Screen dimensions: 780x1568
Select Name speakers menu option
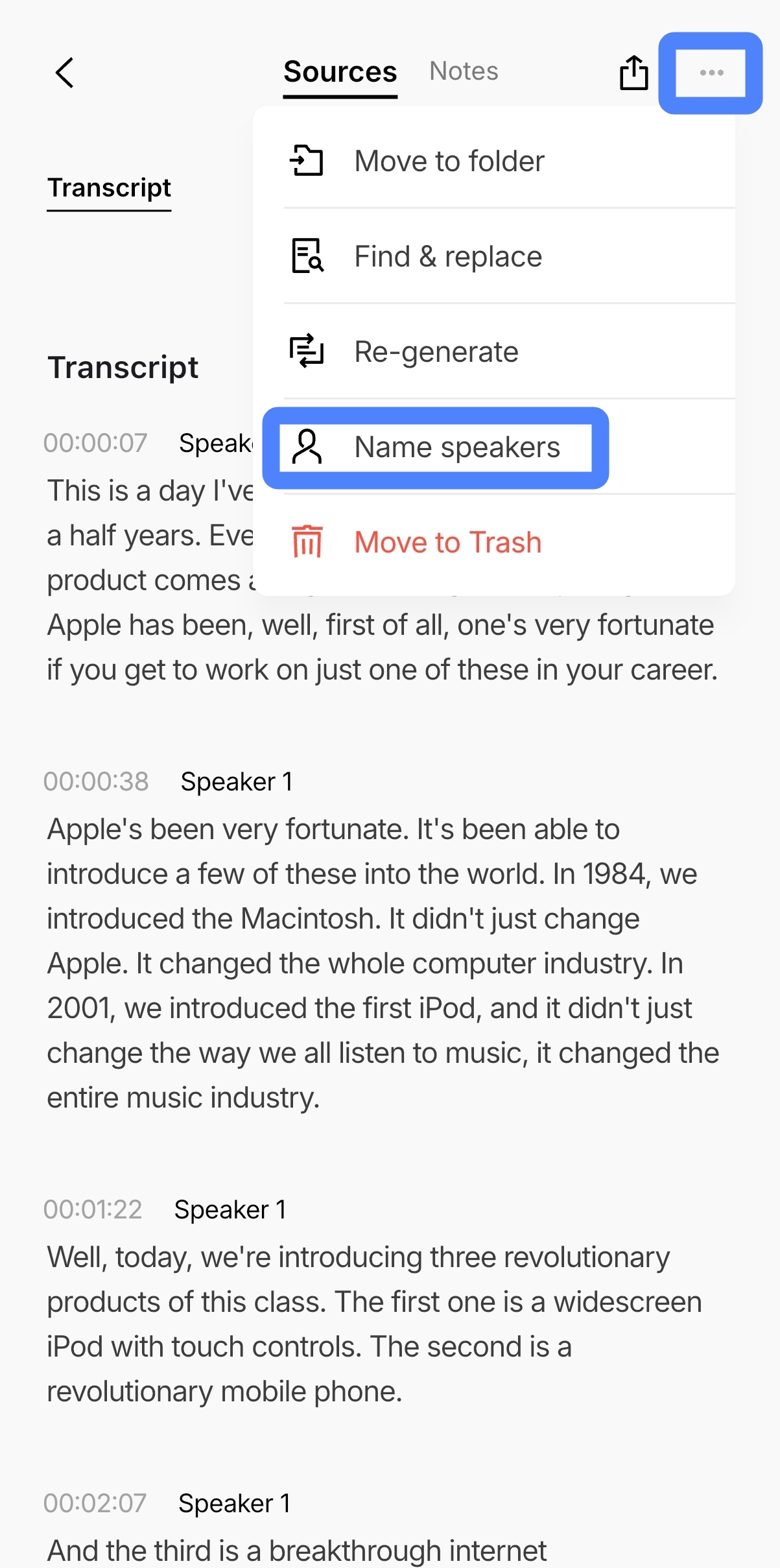(435, 447)
